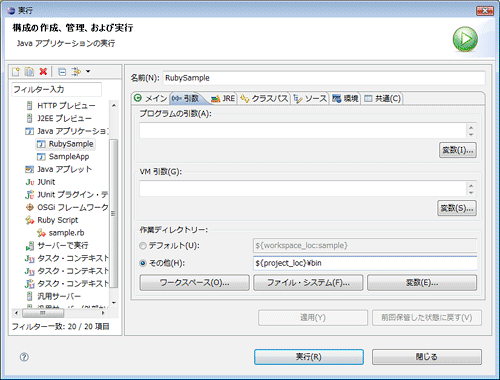Select 汎用サーバー in the tree
Viewport: 500px width, 380px height.
click(59, 296)
